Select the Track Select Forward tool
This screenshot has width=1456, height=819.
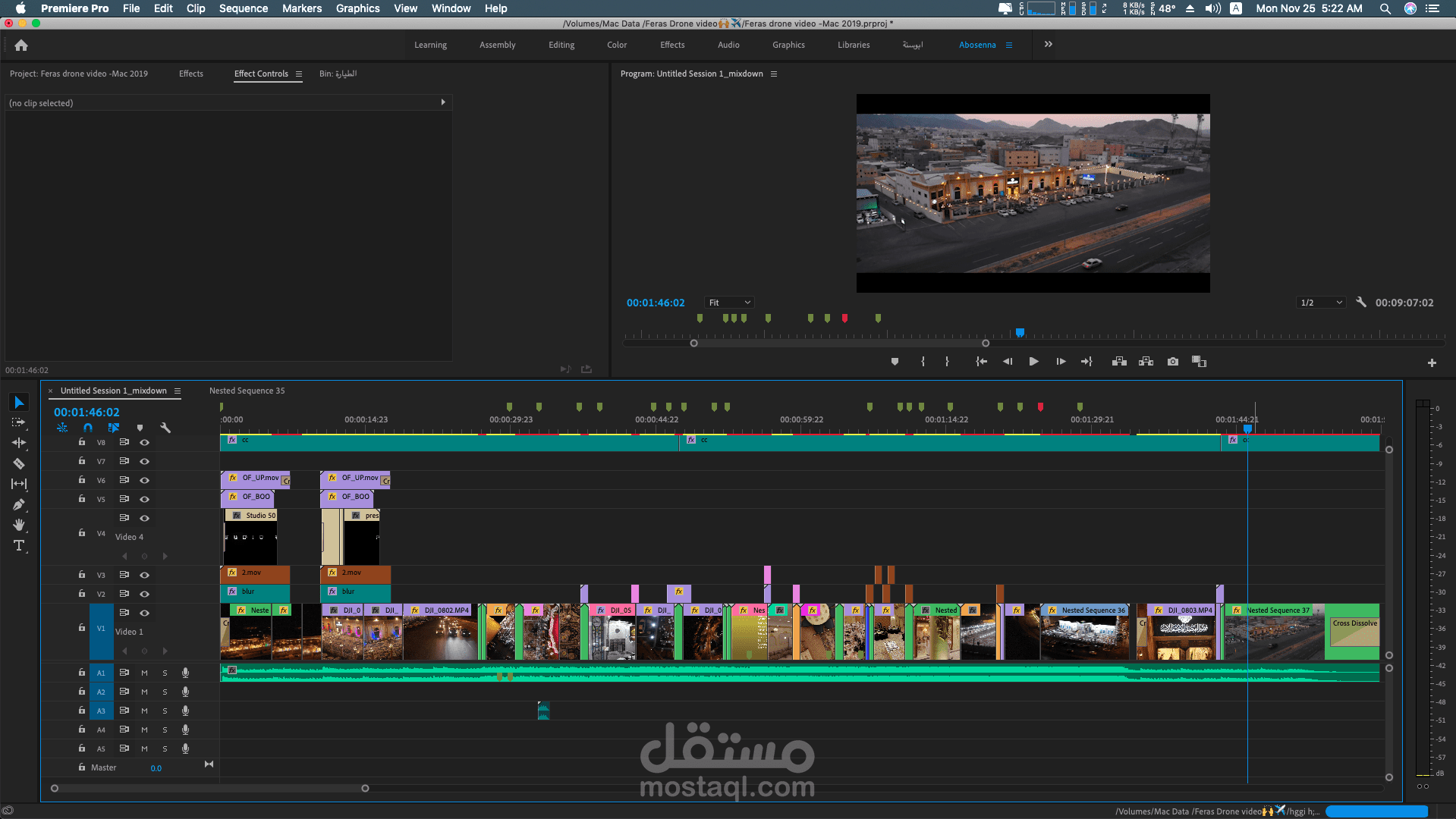[x=19, y=422]
